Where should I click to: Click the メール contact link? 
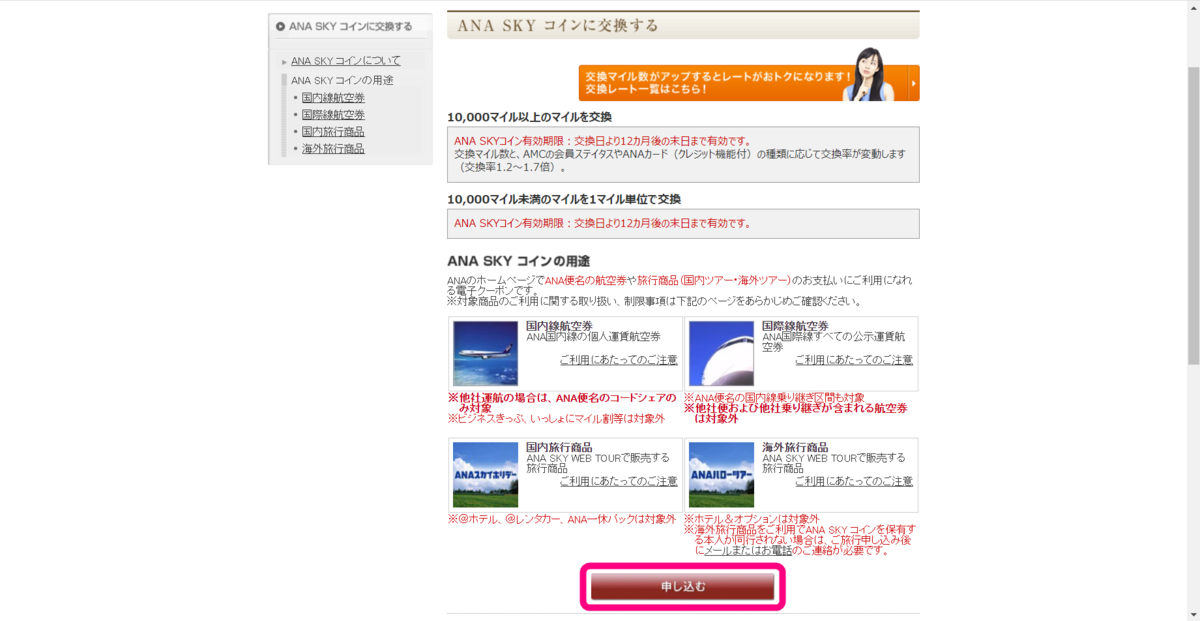716,551
